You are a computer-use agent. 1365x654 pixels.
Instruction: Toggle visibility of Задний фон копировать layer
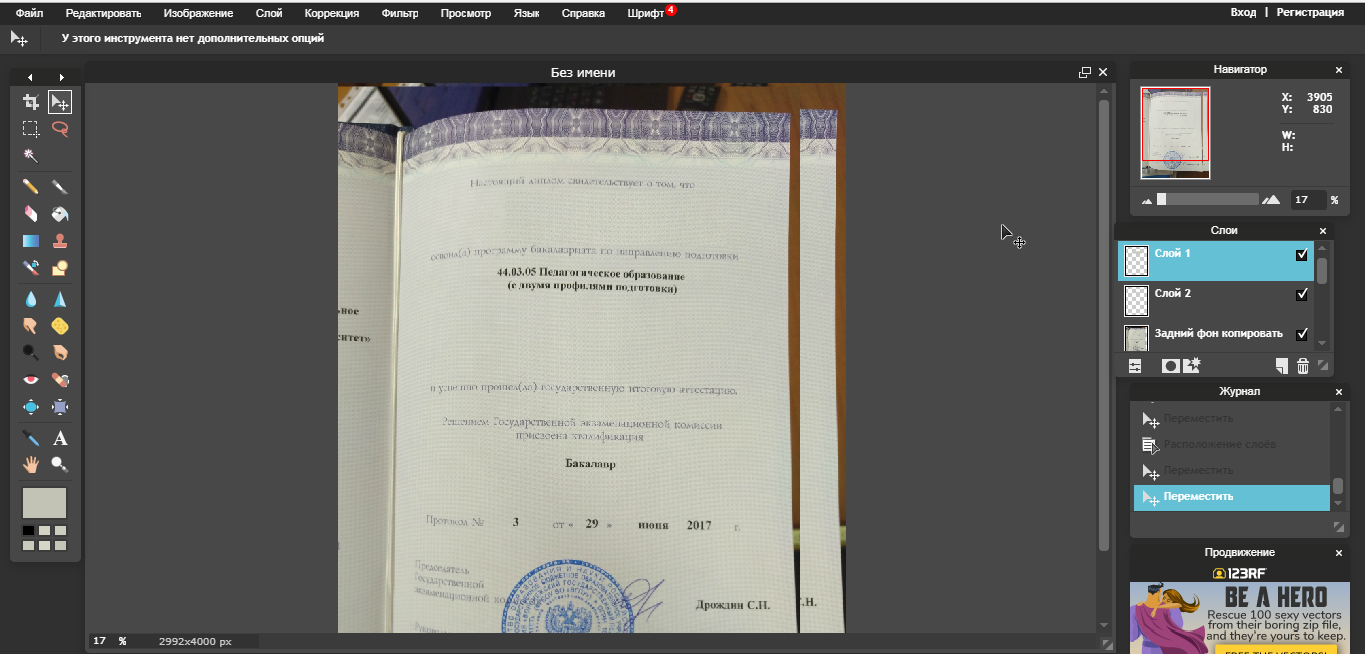coord(1301,334)
